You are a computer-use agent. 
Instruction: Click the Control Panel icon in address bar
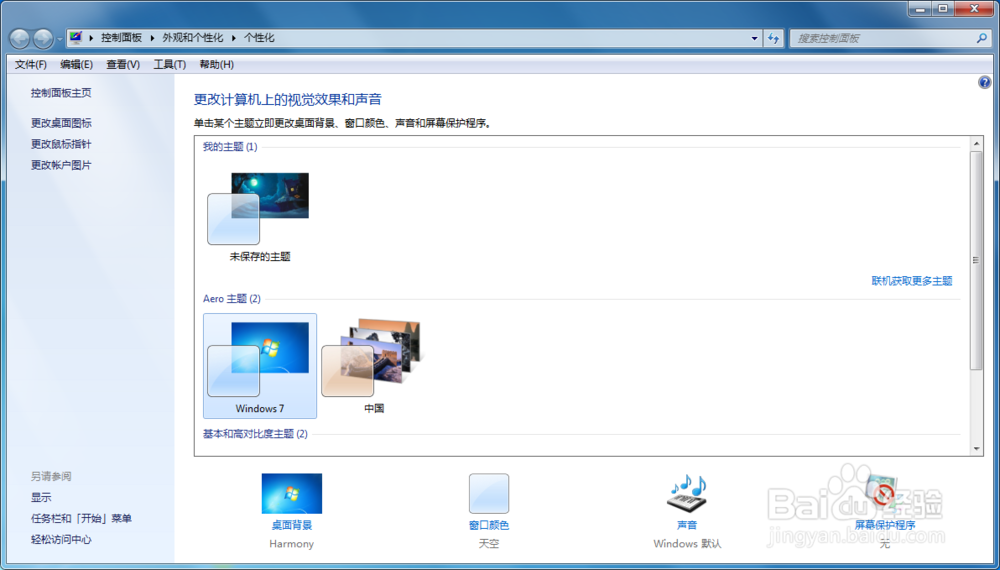point(76,38)
